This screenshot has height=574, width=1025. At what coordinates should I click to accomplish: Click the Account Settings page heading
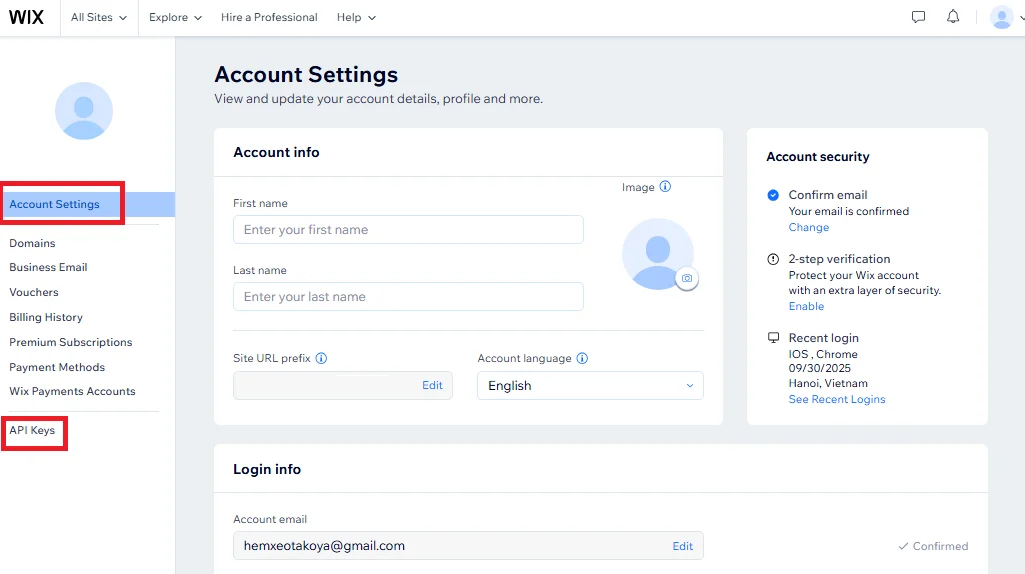tap(306, 75)
